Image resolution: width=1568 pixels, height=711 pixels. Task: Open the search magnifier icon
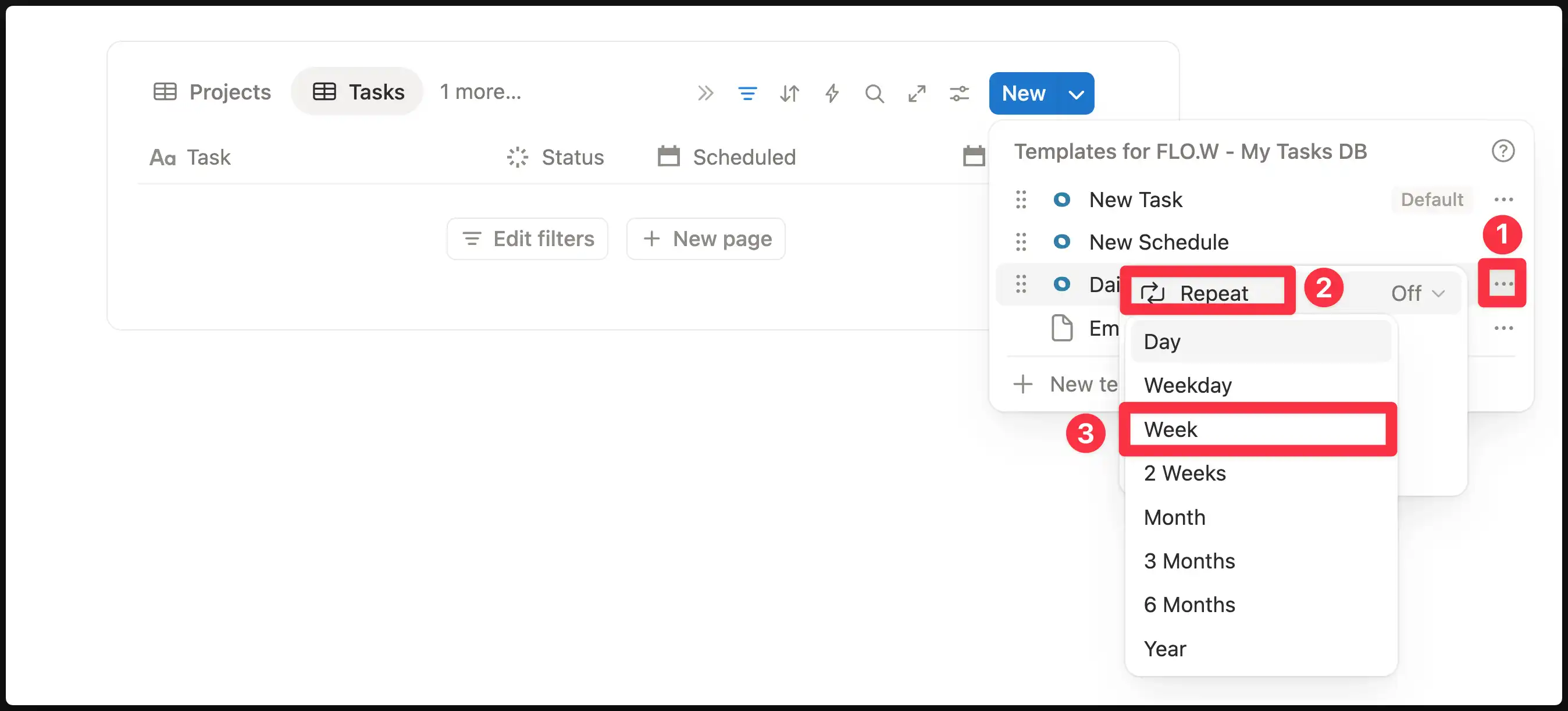[x=874, y=93]
